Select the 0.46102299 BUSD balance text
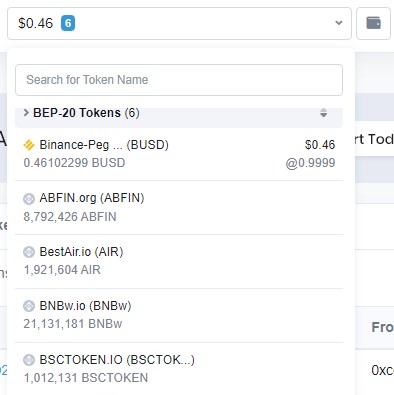394x395 pixels. tap(74, 163)
